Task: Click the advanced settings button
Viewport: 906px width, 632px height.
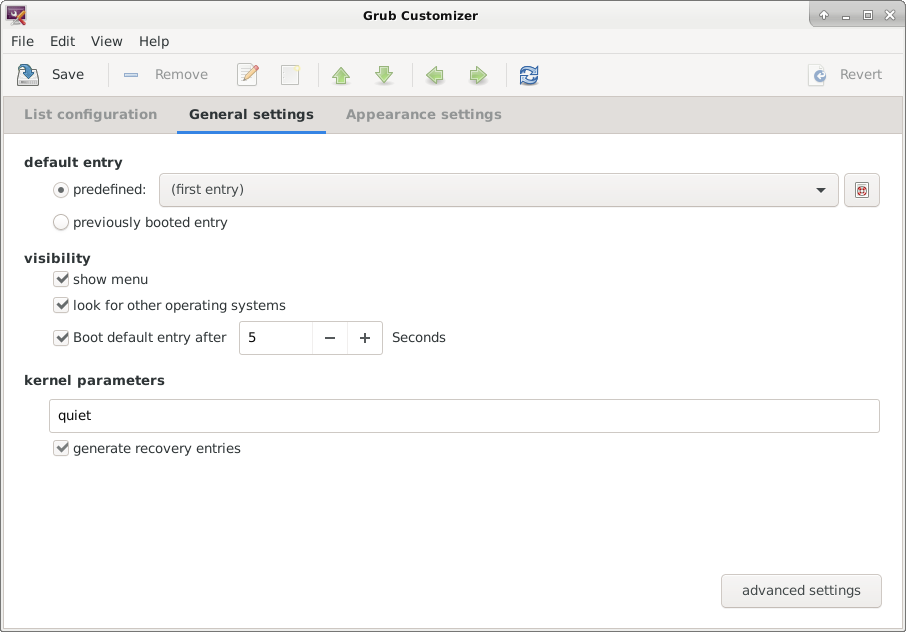Action: click(x=801, y=590)
